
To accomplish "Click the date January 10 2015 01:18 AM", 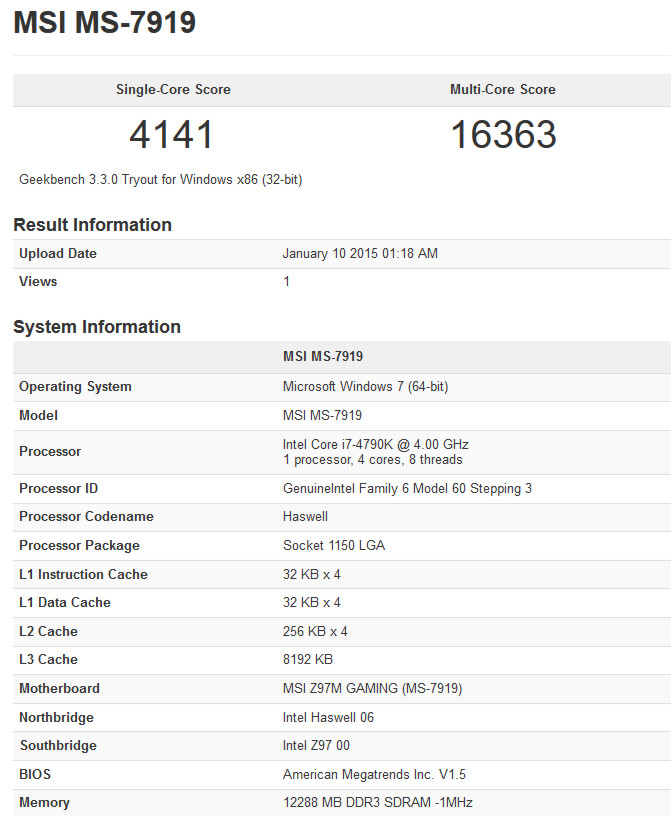I will coord(360,253).
